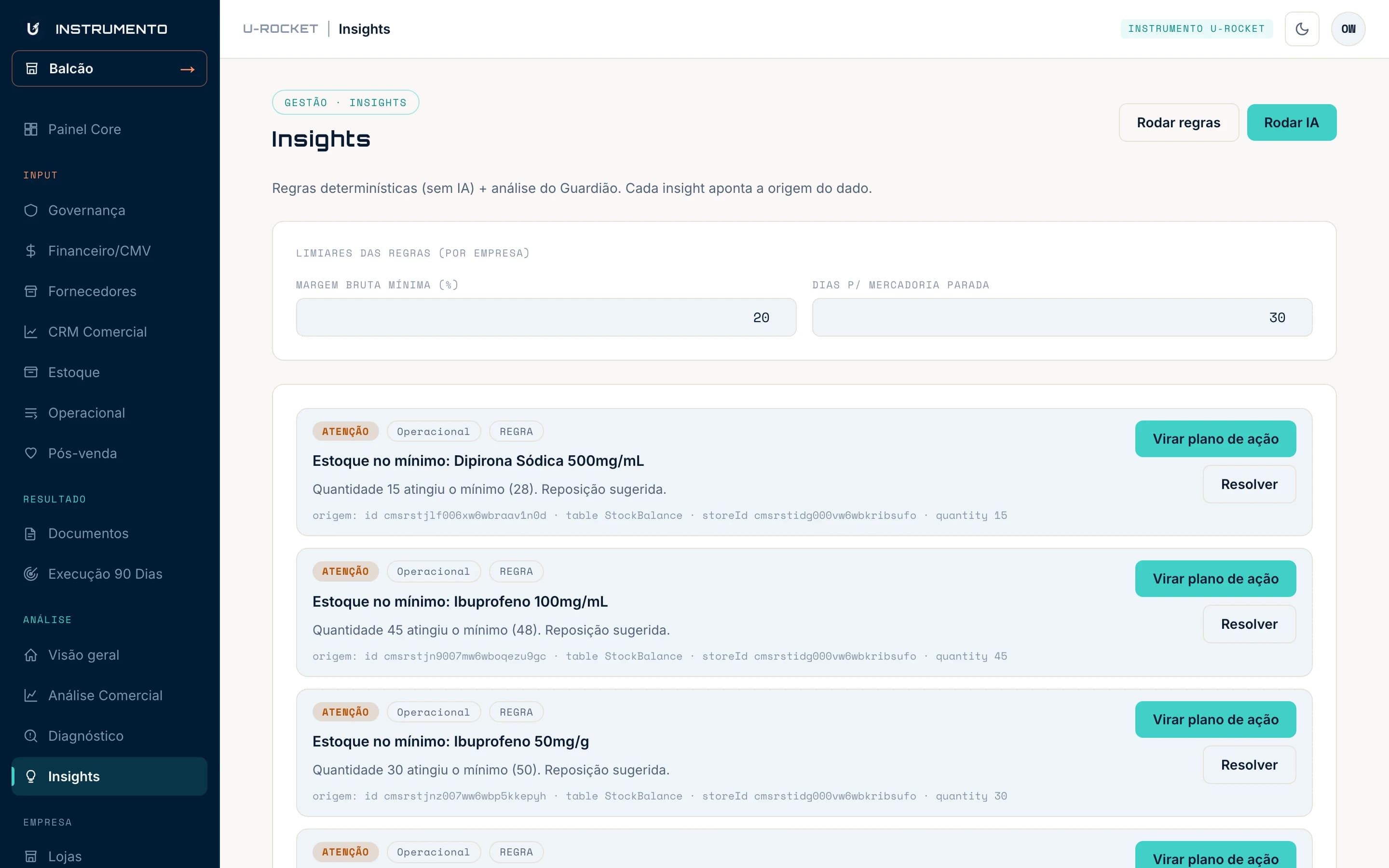
Task: Click the Lojas store icon
Action: (31, 856)
